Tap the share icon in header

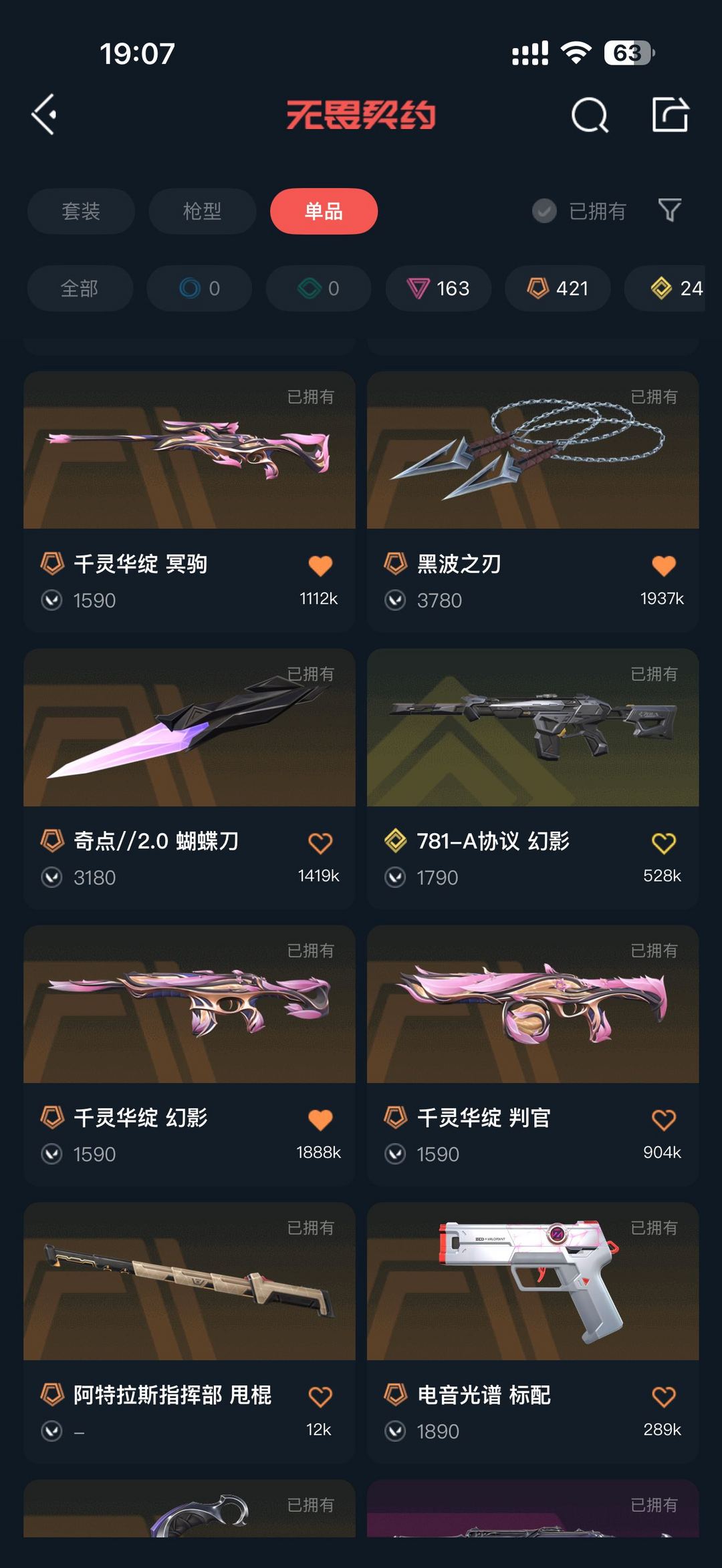(671, 114)
